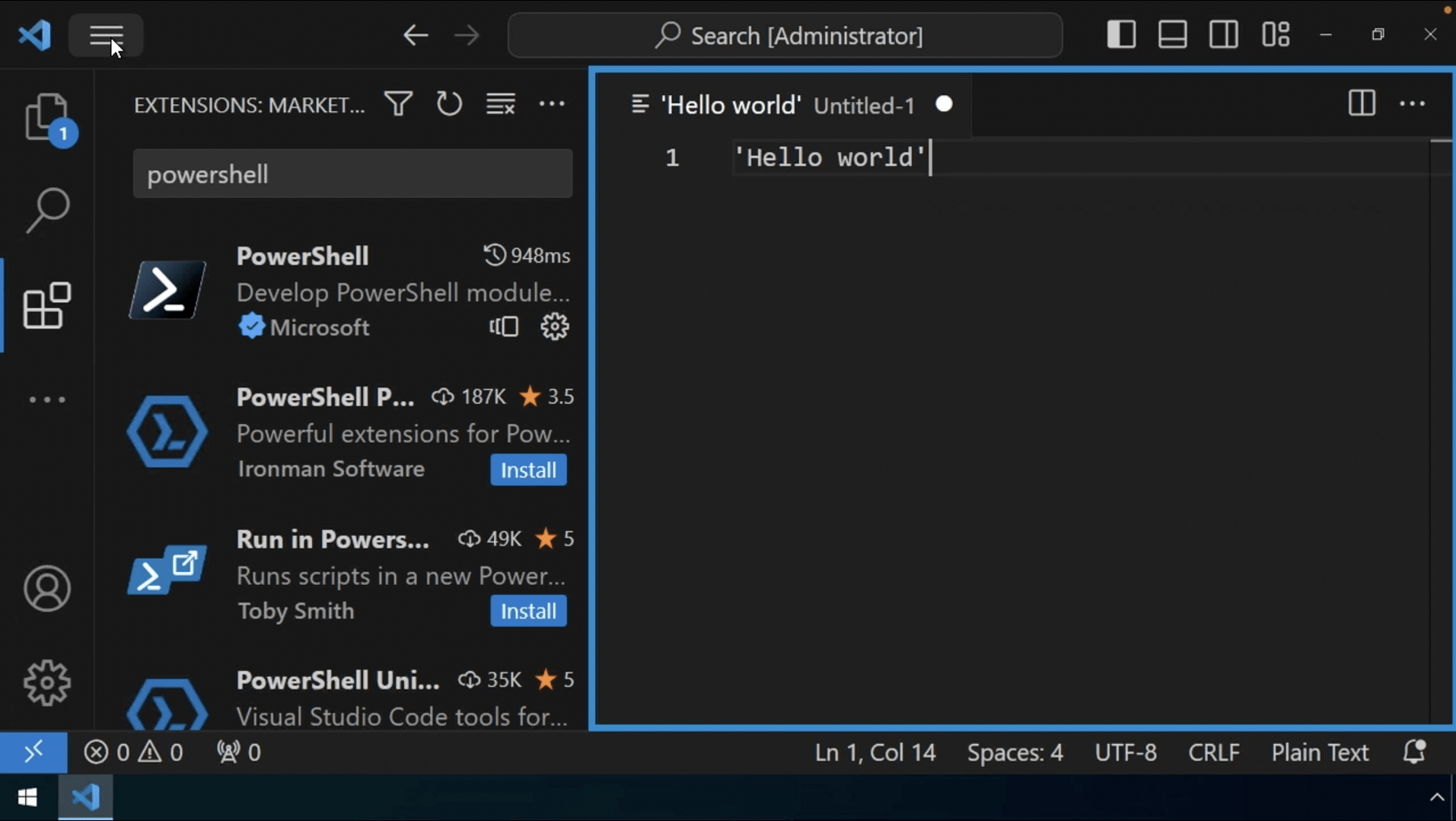Open a remote window from status bar
The height and width of the screenshot is (821, 1456).
pos(33,753)
